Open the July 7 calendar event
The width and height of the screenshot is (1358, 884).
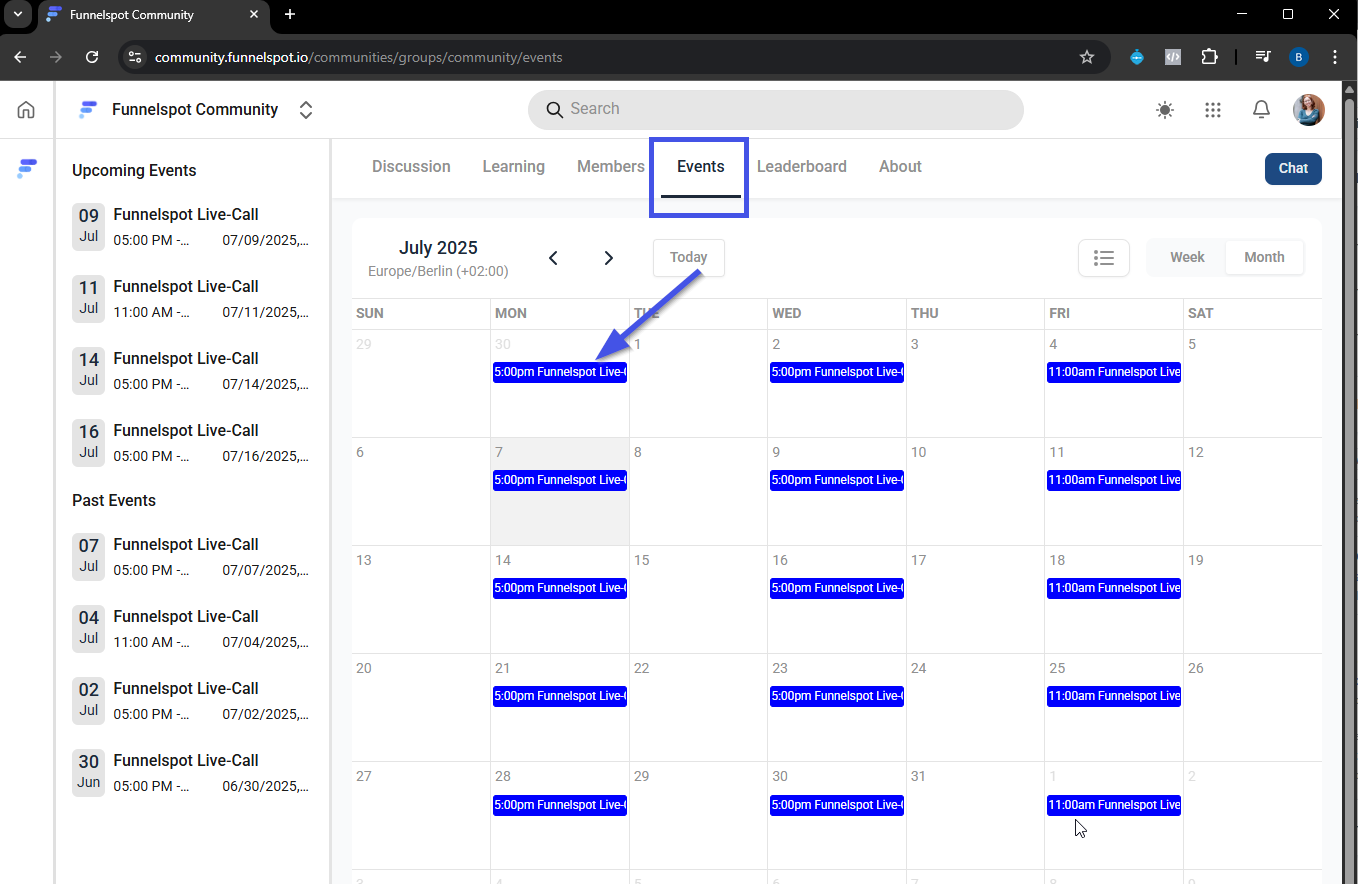tap(560, 480)
